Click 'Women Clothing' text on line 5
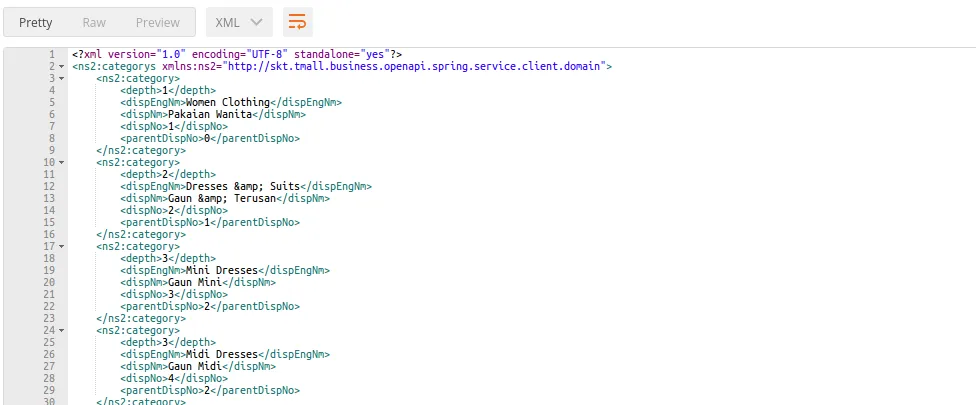Viewport: 976px width, 405px height. click(227, 102)
